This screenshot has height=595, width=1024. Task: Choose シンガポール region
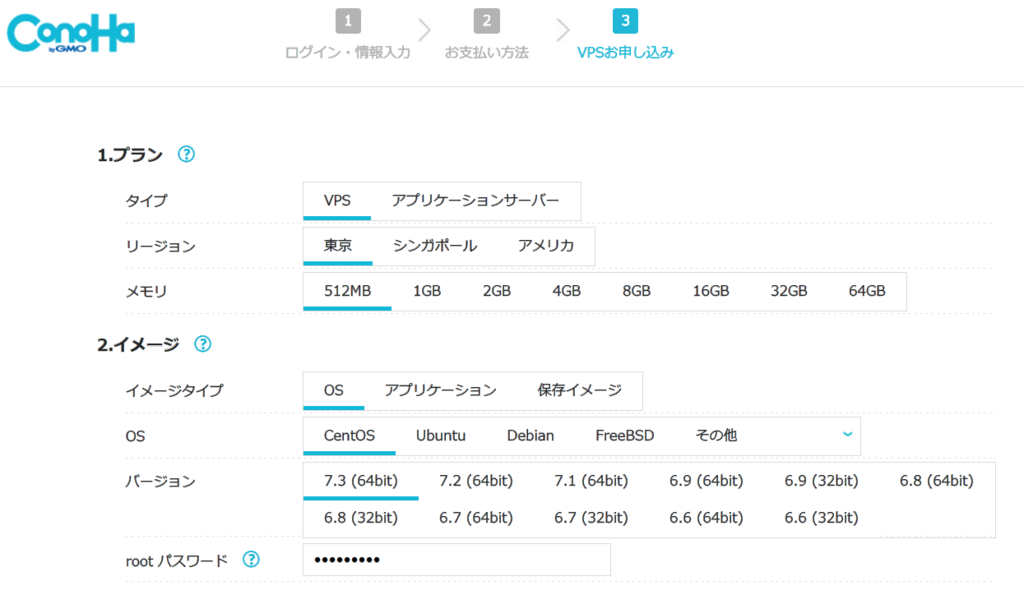pos(435,246)
